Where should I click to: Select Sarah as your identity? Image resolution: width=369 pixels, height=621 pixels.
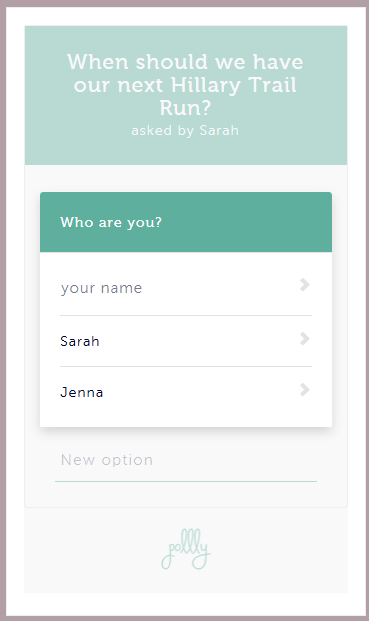(x=186, y=341)
